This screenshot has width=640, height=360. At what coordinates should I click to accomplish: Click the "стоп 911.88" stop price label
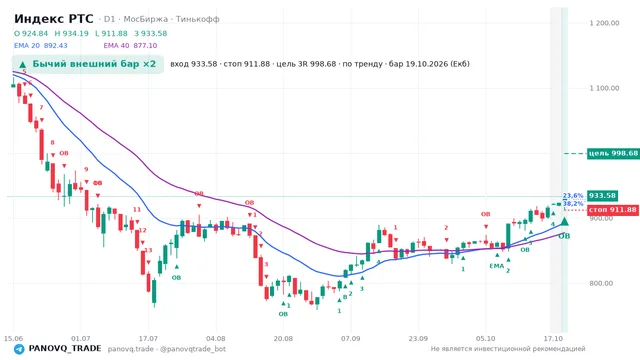pos(613,210)
